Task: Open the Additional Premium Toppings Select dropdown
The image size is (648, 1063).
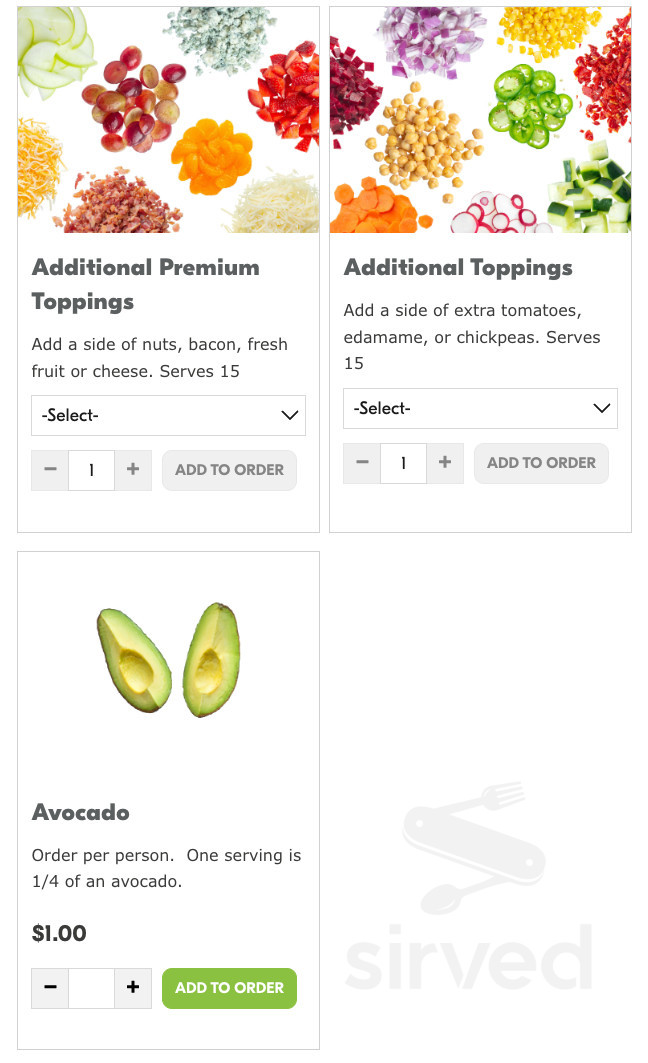Action: tap(168, 415)
